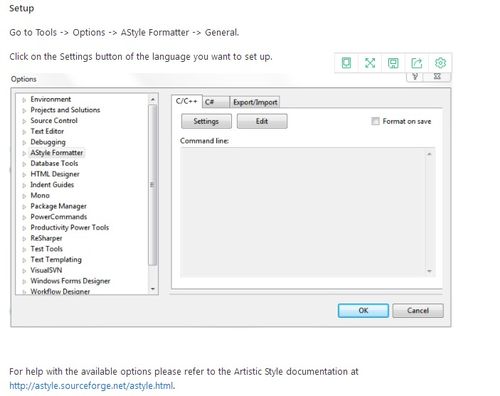Expand image to fullscreen with arrows icon
500x396 pixels.
tap(370, 63)
